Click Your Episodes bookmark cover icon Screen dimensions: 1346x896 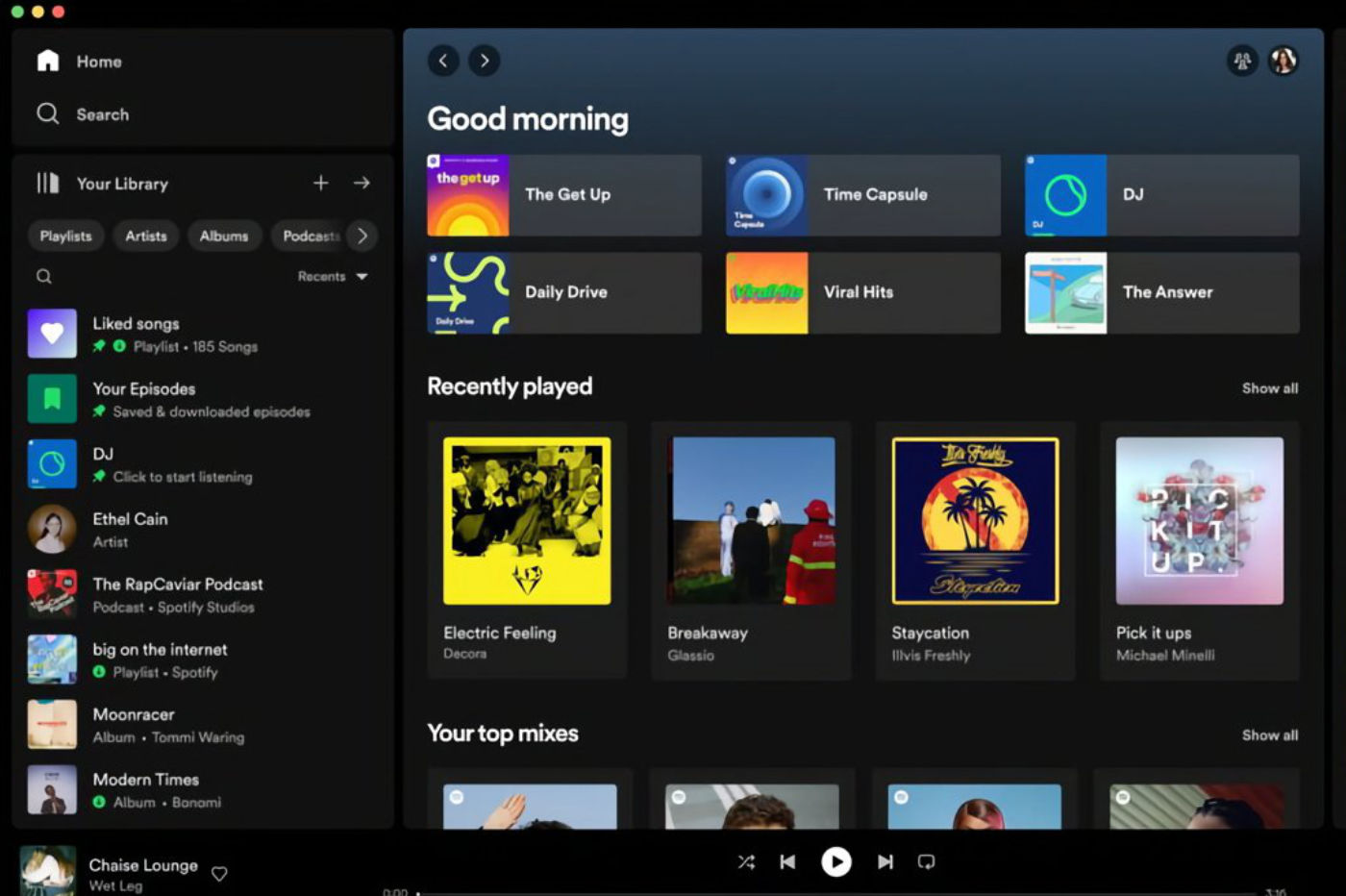52,399
